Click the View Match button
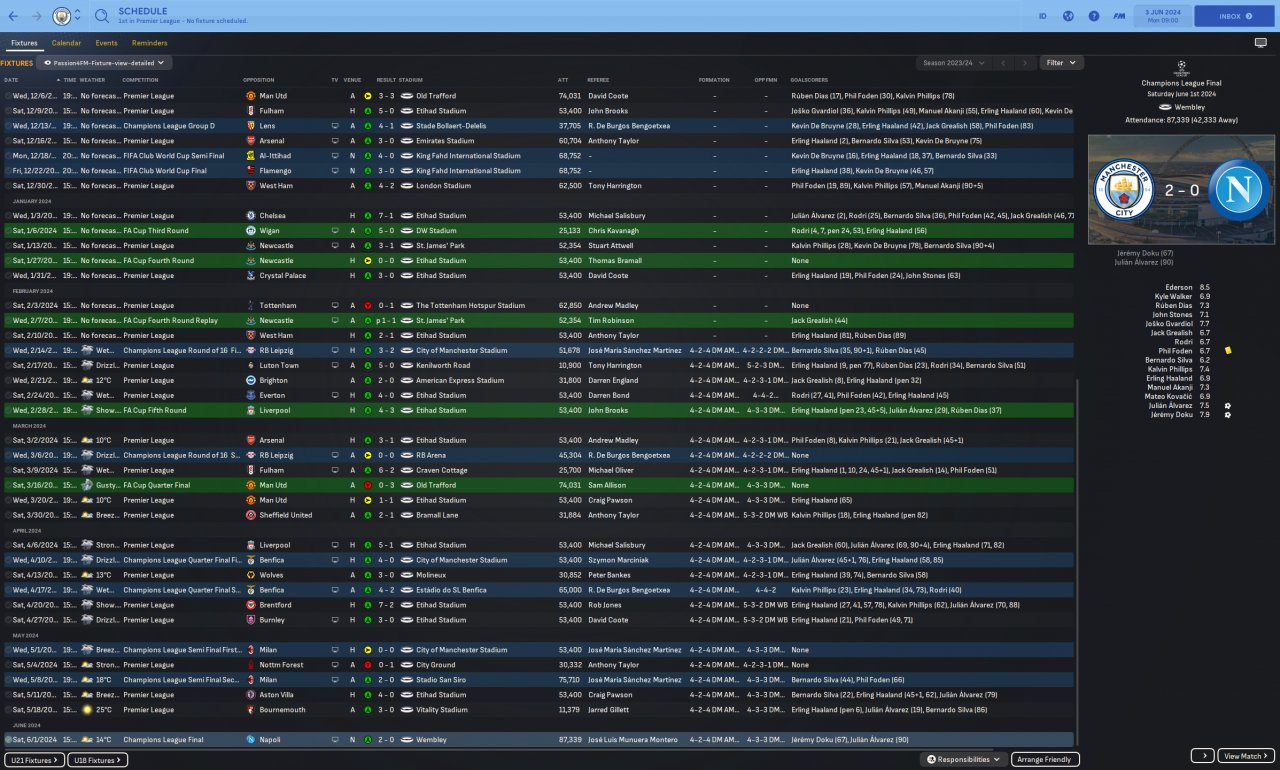 point(1246,756)
